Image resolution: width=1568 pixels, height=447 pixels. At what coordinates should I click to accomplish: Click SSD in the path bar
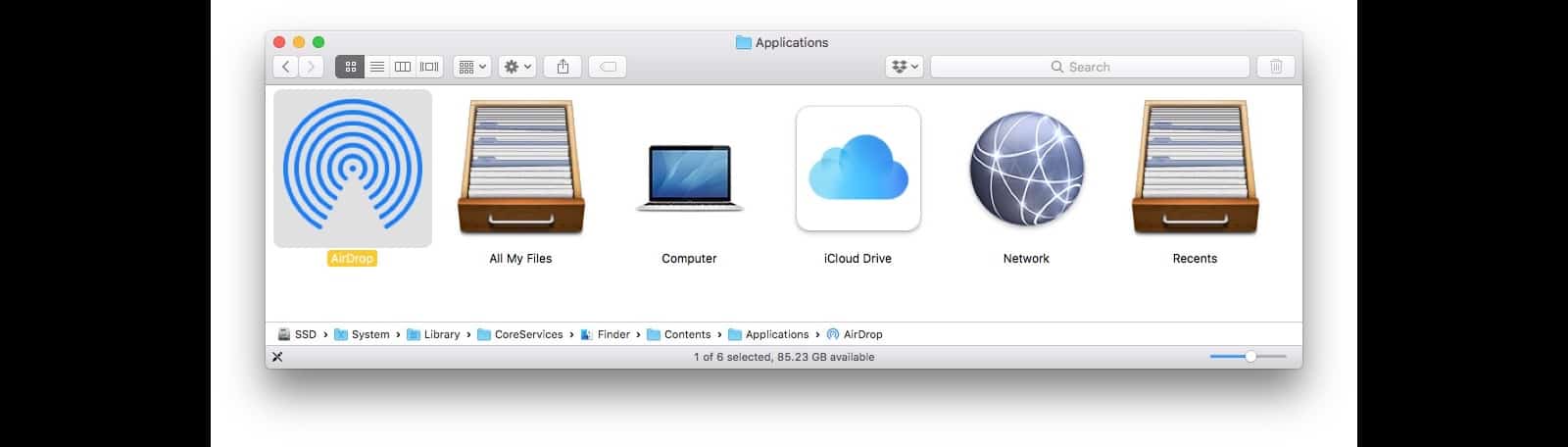tap(297, 334)
